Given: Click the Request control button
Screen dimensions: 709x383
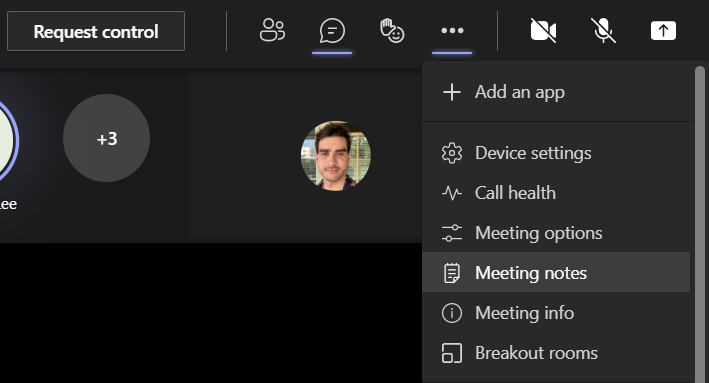Looking at the screenshot, I should click(x=96, y=31).
